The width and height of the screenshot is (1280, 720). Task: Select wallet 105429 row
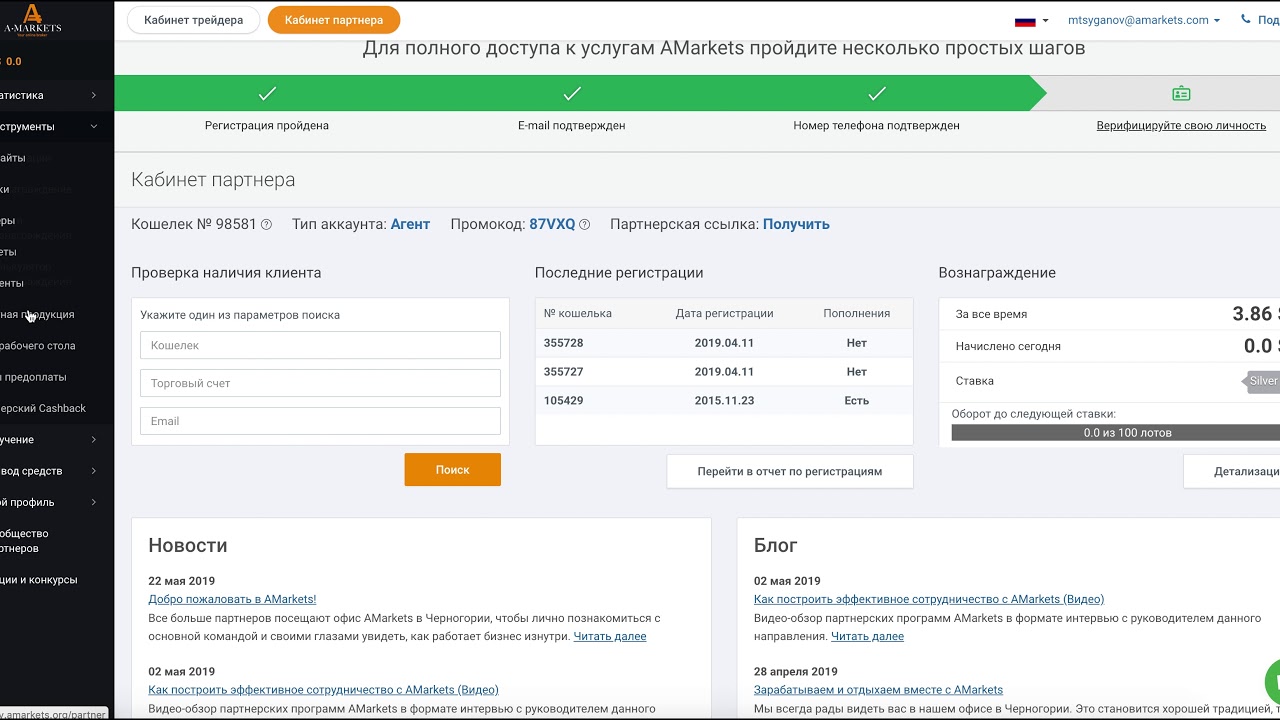coord(724,400)
